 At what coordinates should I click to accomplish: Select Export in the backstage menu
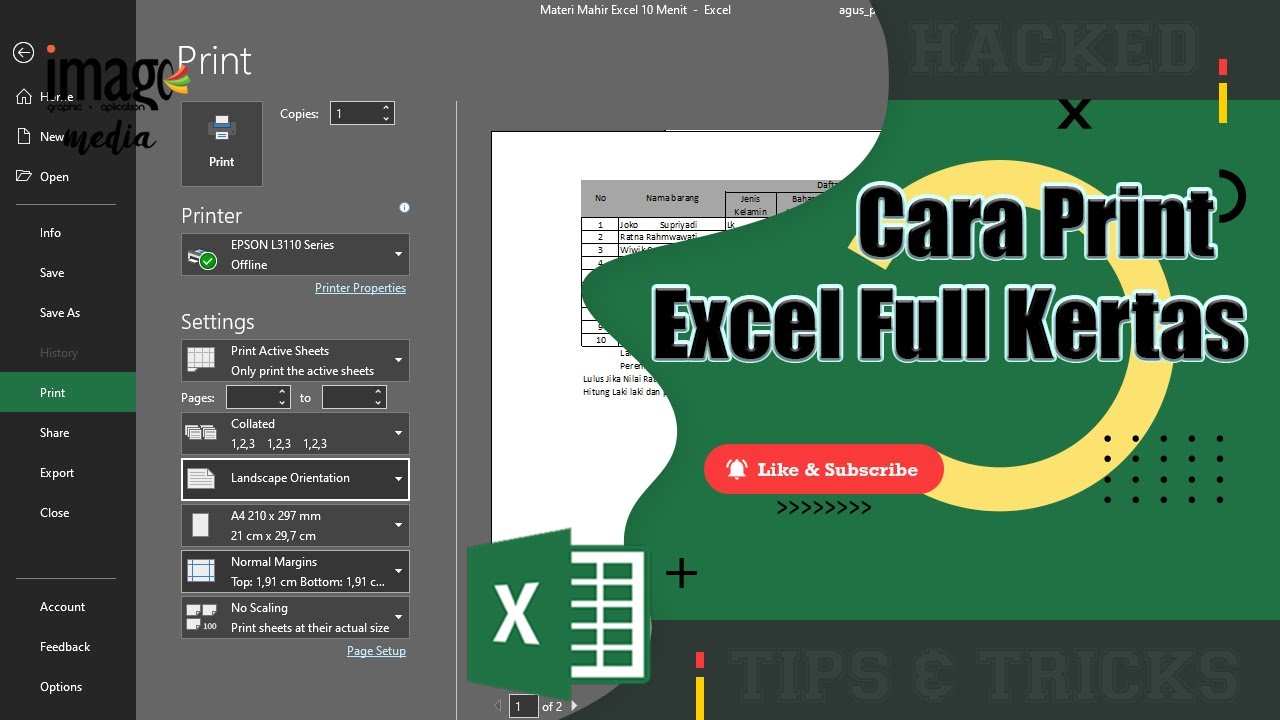click(x=68, y=473)
